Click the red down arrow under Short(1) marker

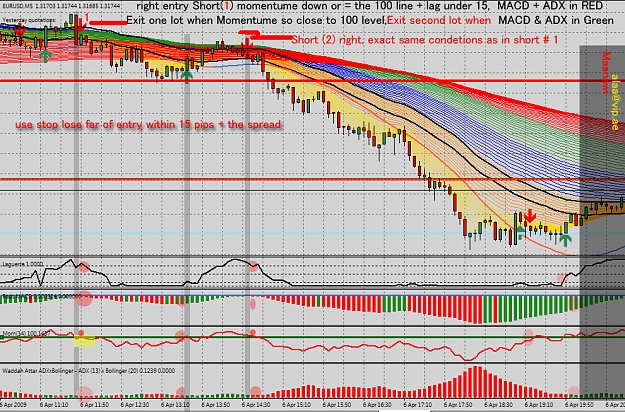(81, 26)
